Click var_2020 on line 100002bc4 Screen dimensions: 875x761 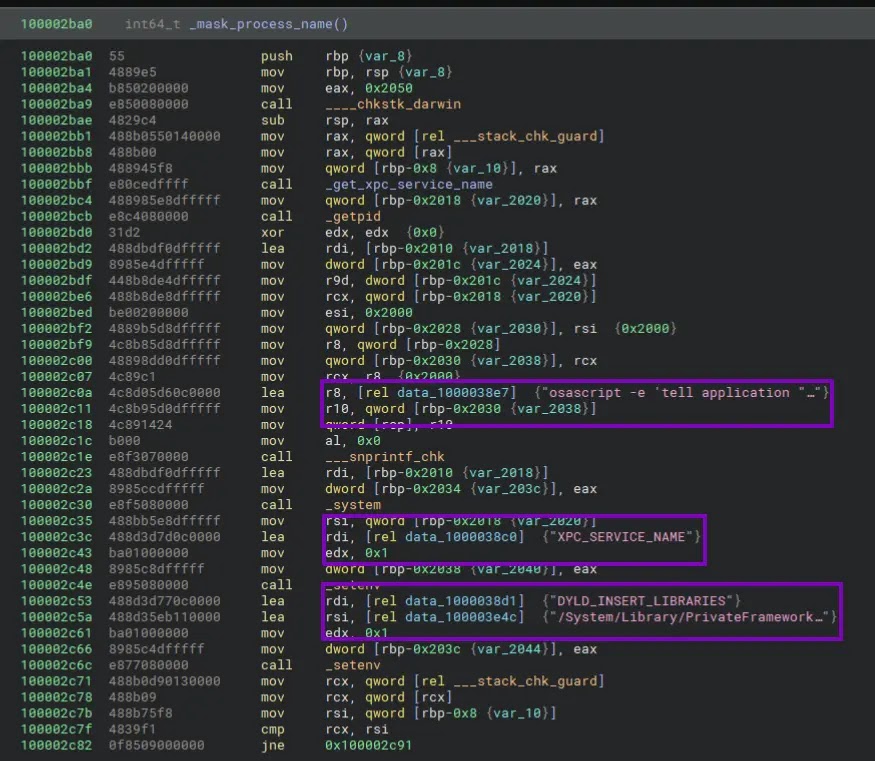pos(512,200)
